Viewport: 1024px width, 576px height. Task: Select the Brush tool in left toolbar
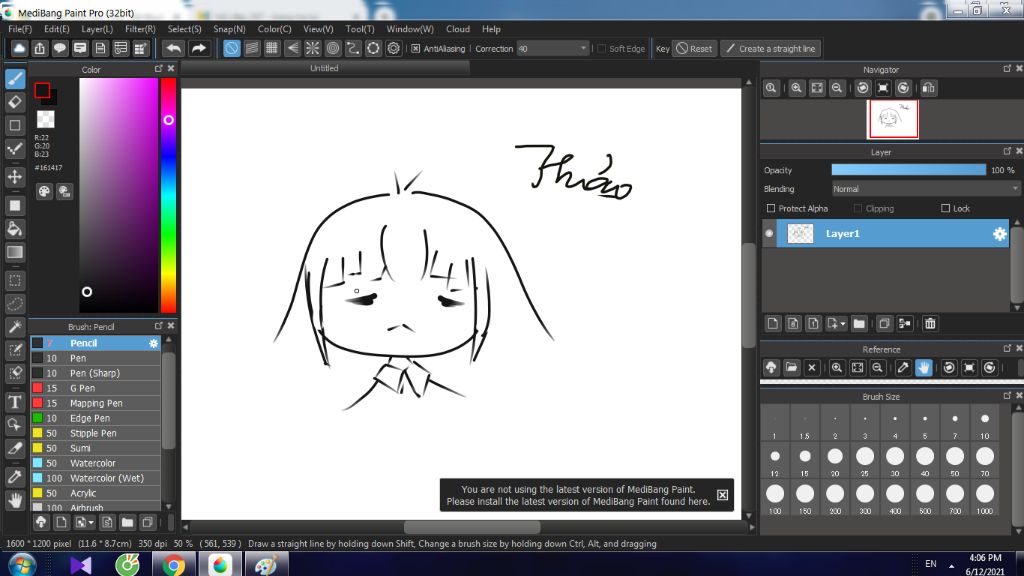pyautogui.click(x=15, y=79)
